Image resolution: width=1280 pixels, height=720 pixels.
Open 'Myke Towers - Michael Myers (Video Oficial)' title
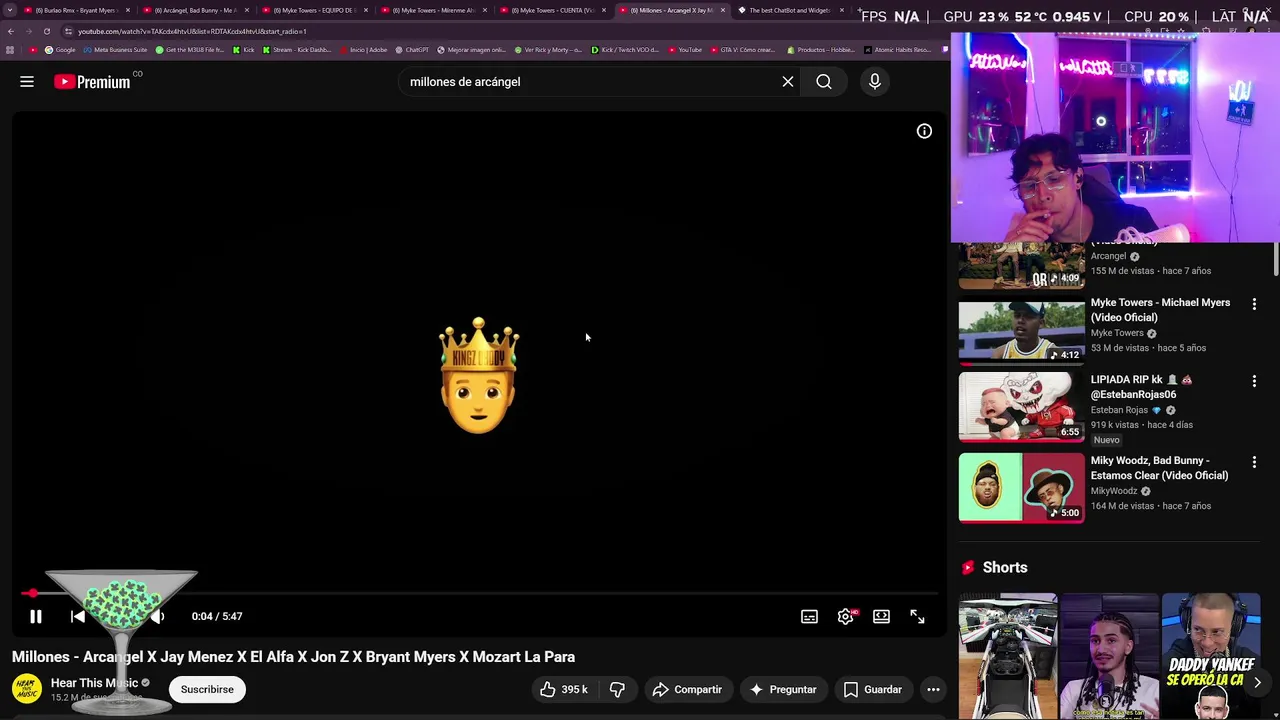[x=1160, y=310]
